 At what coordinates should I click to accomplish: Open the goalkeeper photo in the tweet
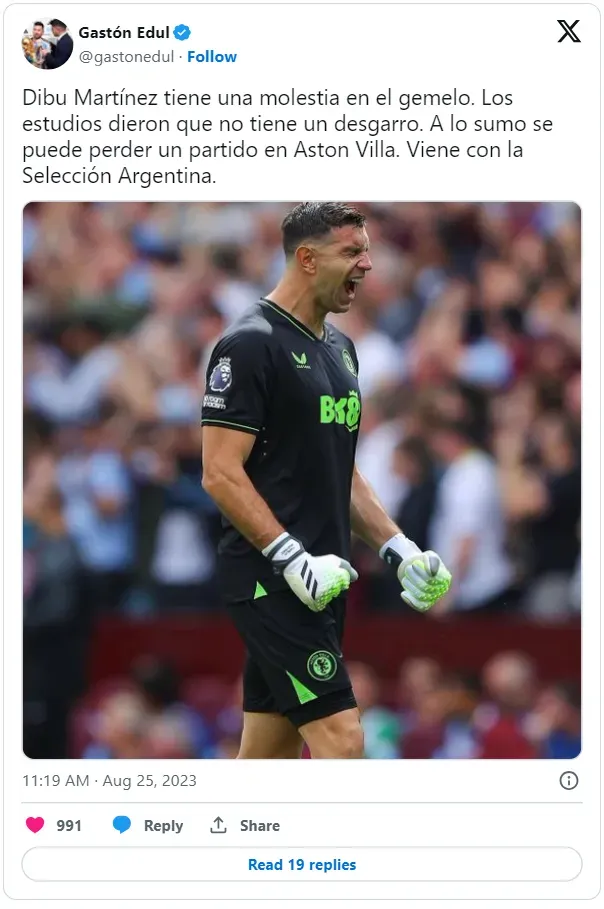click(302, 480)
